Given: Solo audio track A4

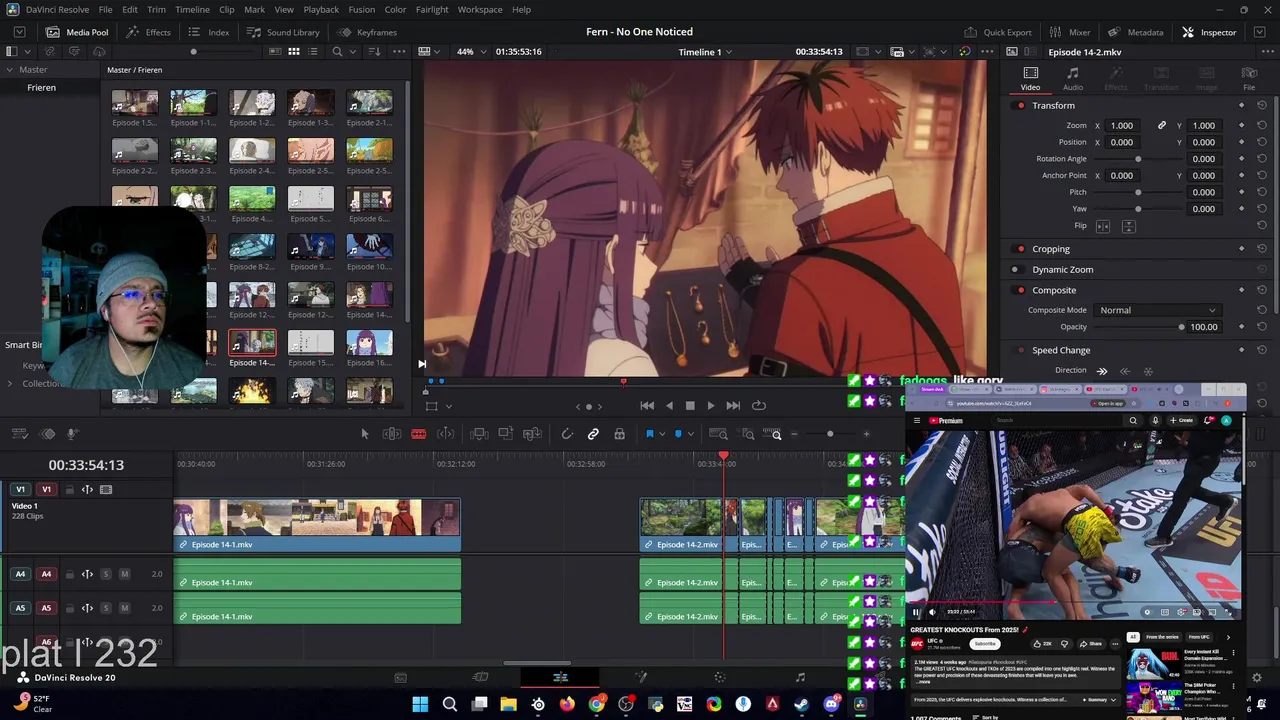Looking at the screenshot, I should click(x=106, y=574).
